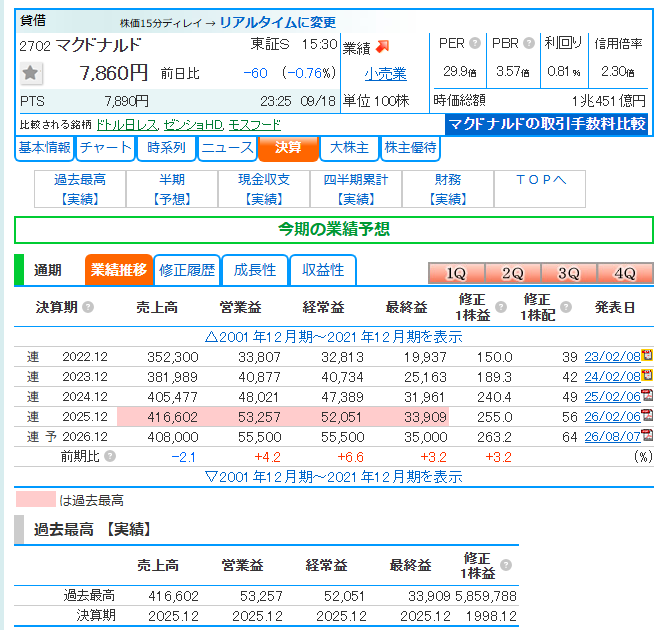Jump to the 現金収支【実績】 section
The image size is (669, 630).
264,189
